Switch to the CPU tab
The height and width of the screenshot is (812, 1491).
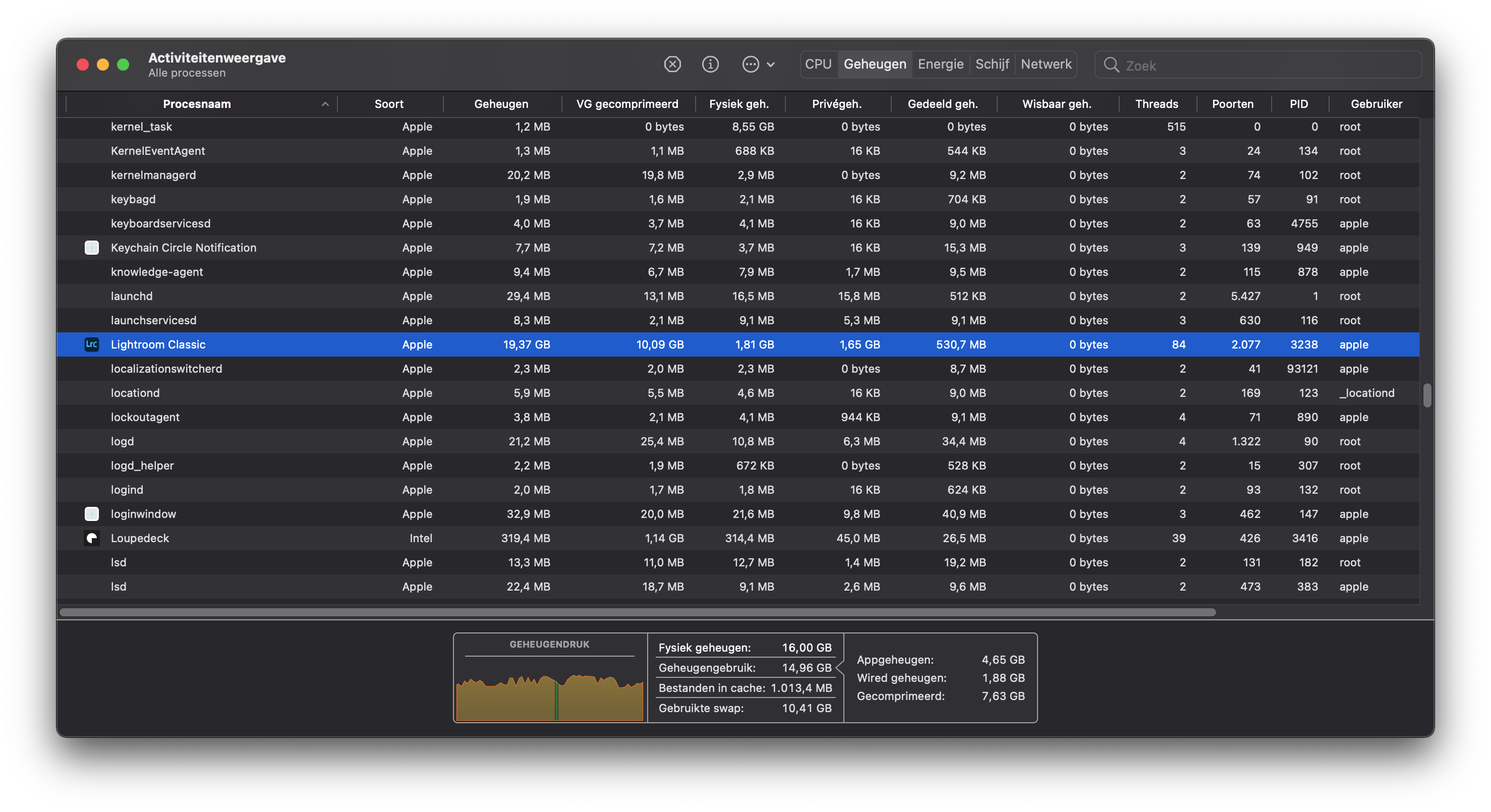click(x=818, y=64)
